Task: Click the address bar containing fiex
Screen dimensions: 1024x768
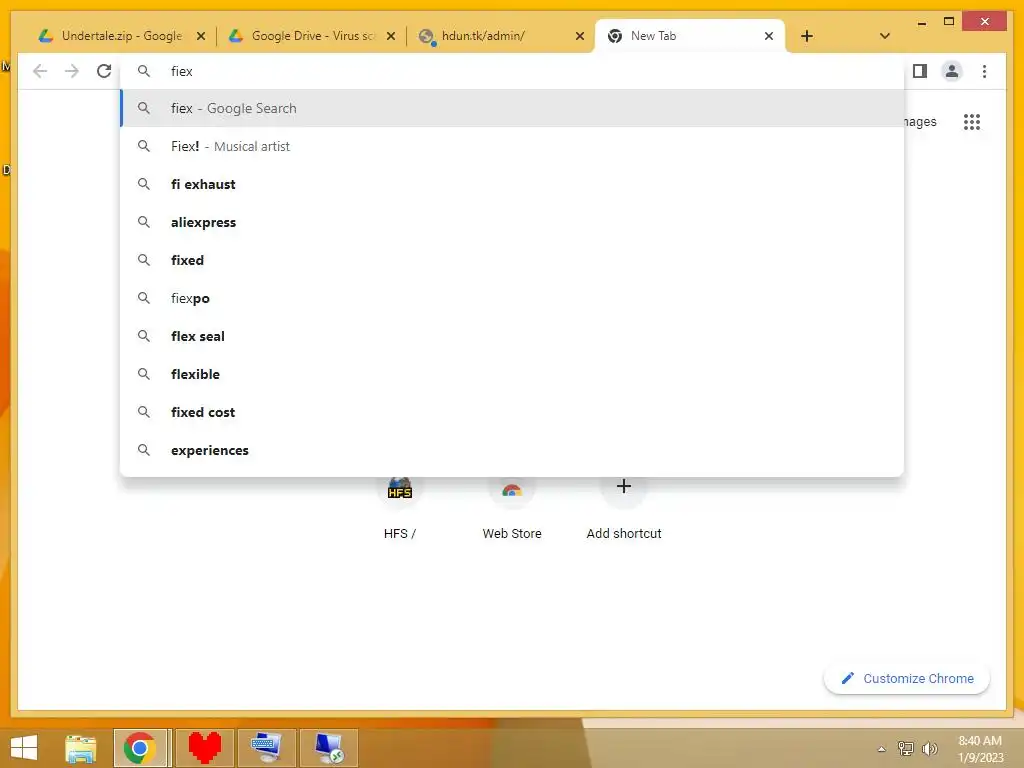Action: click(x=512, y=71)
